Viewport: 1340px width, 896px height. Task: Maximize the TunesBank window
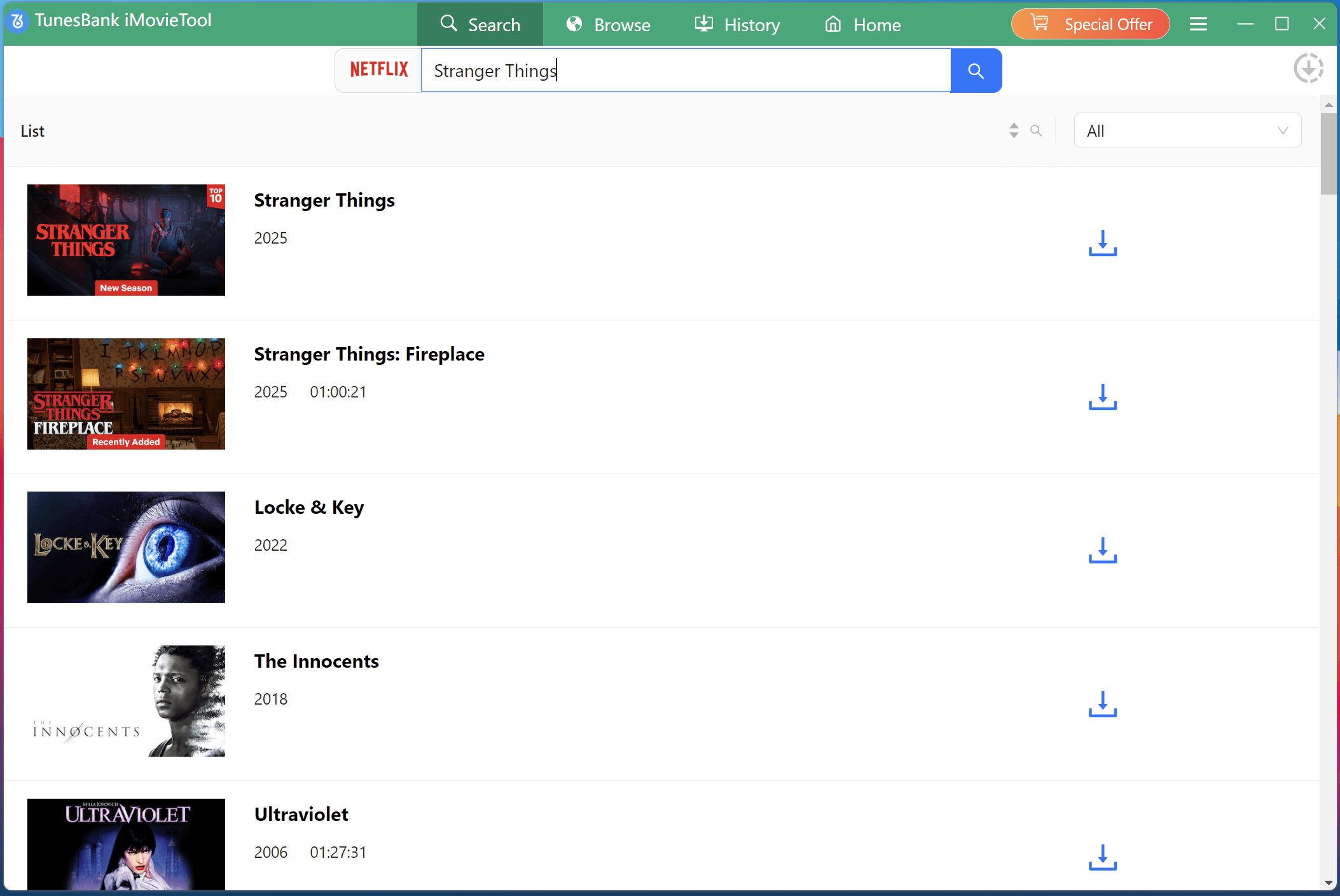point(1282,24)
